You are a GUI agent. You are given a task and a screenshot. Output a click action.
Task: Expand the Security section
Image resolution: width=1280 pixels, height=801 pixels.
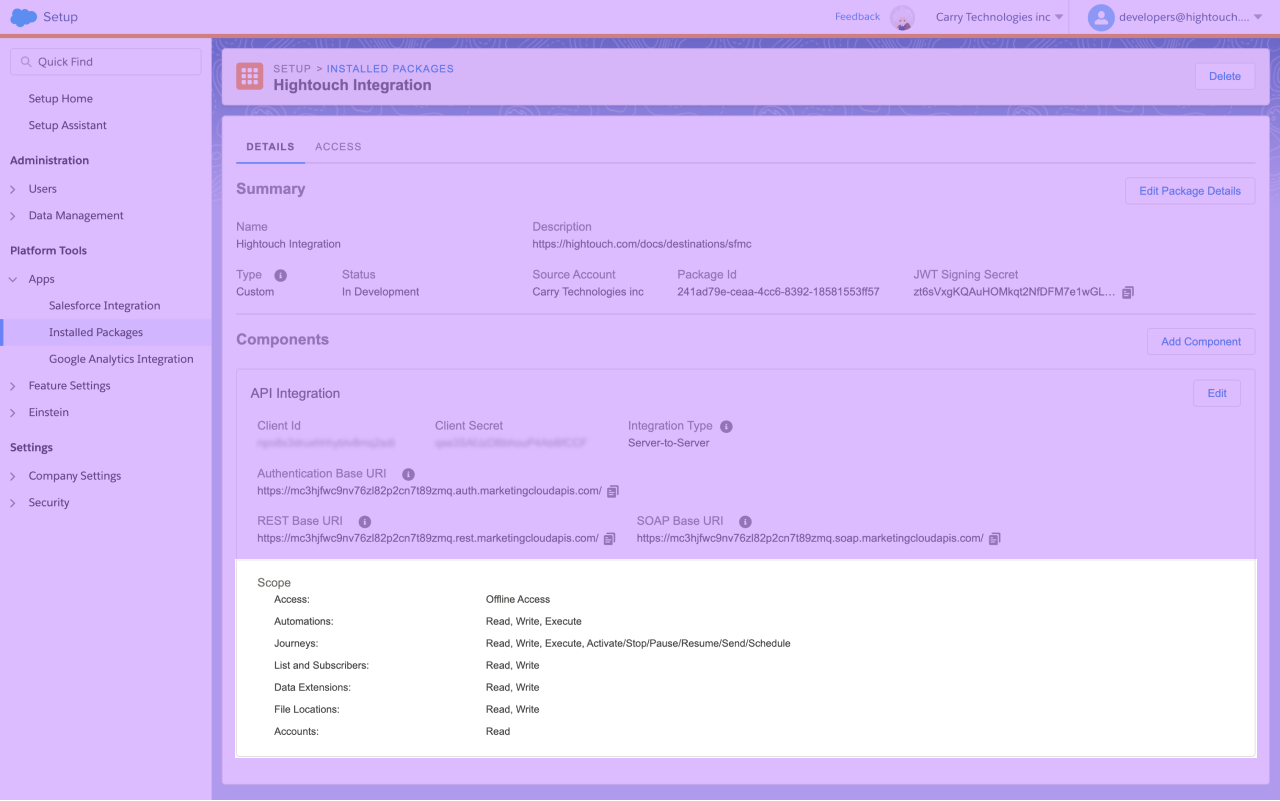pyautogui.click(x=13, y=503)
